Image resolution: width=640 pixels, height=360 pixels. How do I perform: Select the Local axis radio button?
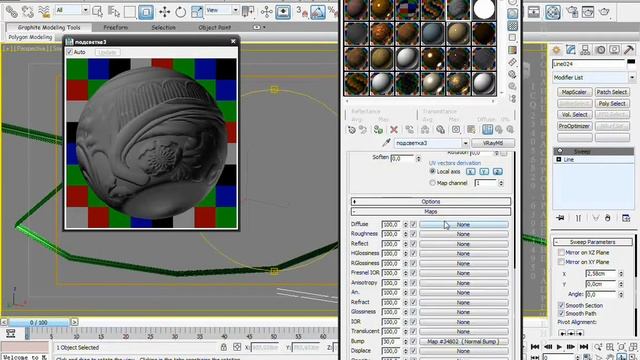(432, 171)
